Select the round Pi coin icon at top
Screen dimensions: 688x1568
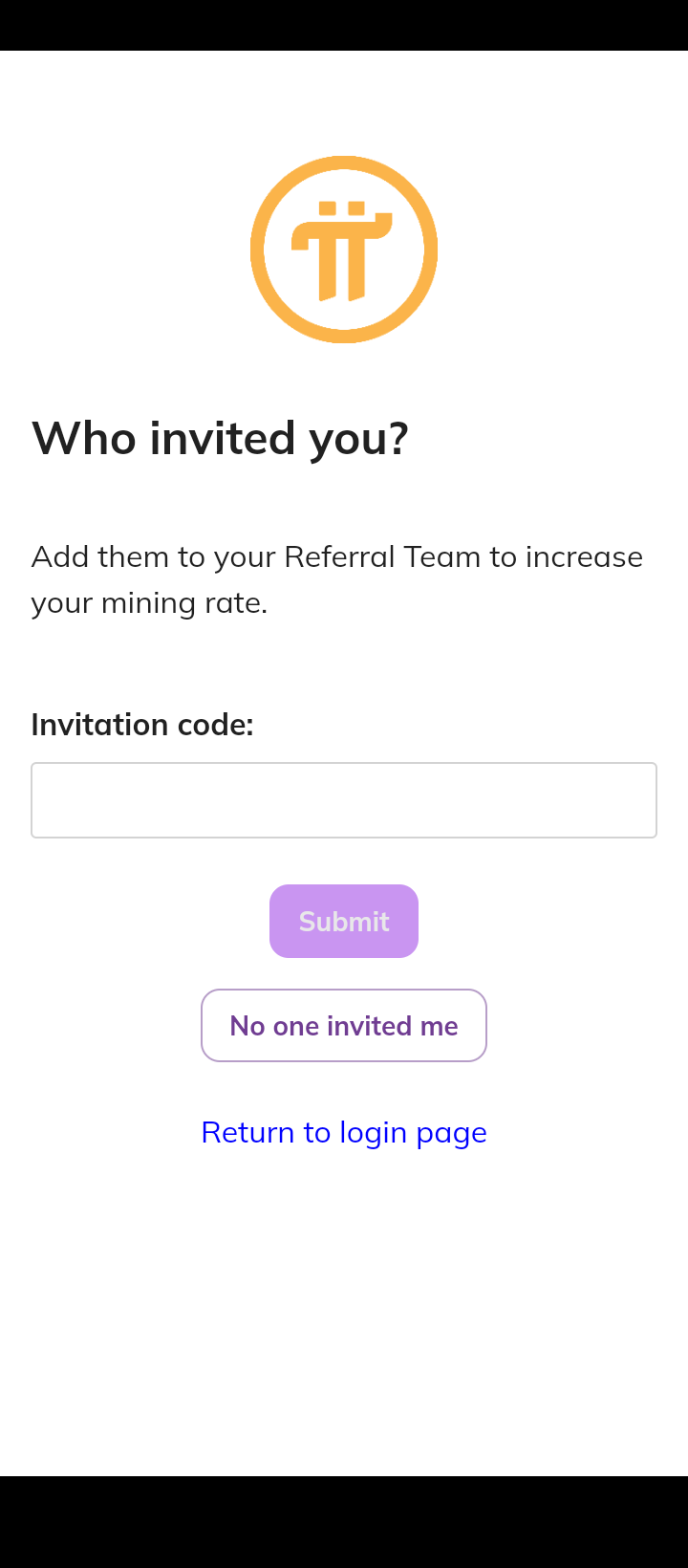point(344,250)
